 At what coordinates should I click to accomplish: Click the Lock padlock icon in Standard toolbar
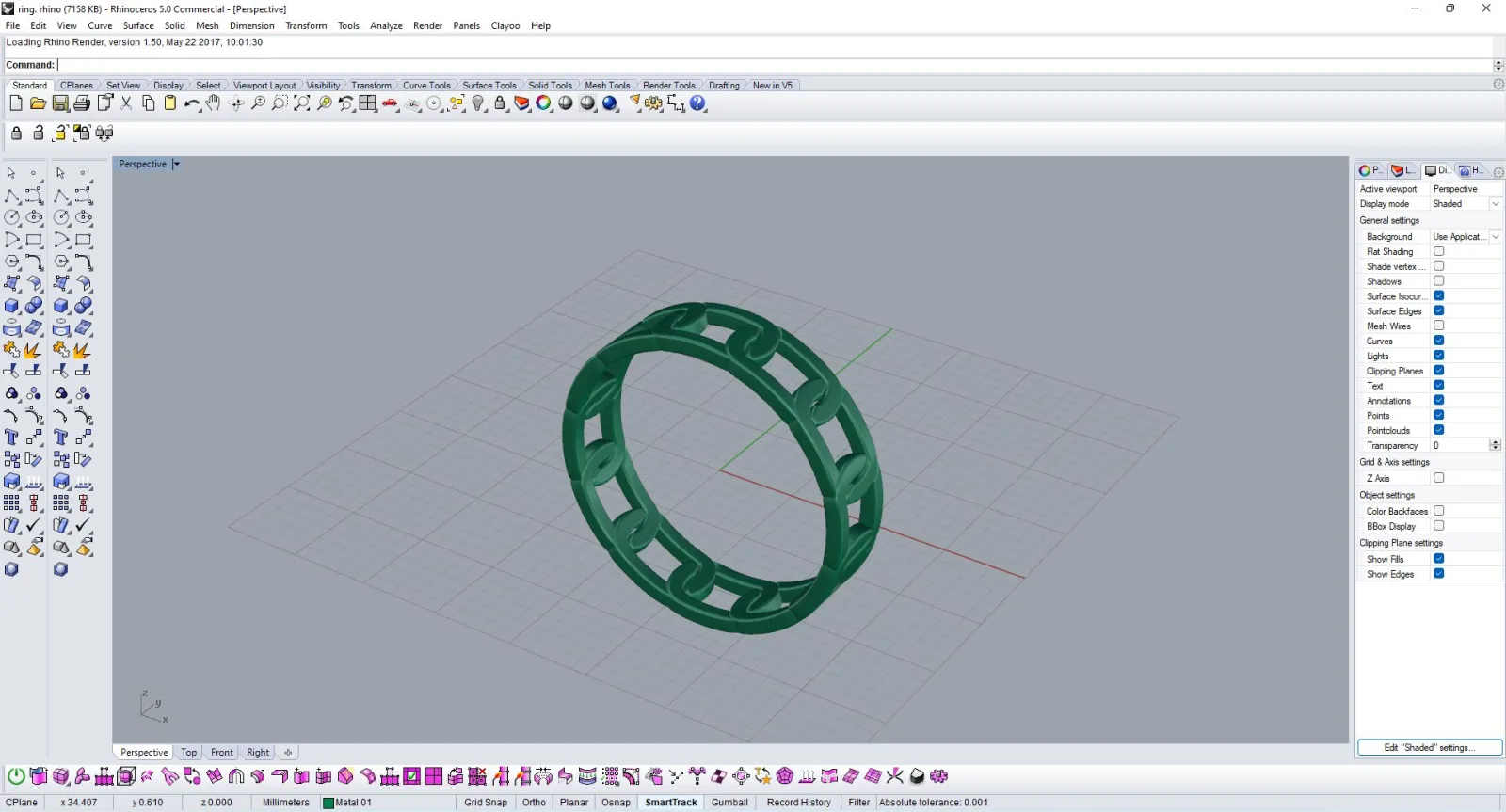pyautogui.click(x=500, y=103)
